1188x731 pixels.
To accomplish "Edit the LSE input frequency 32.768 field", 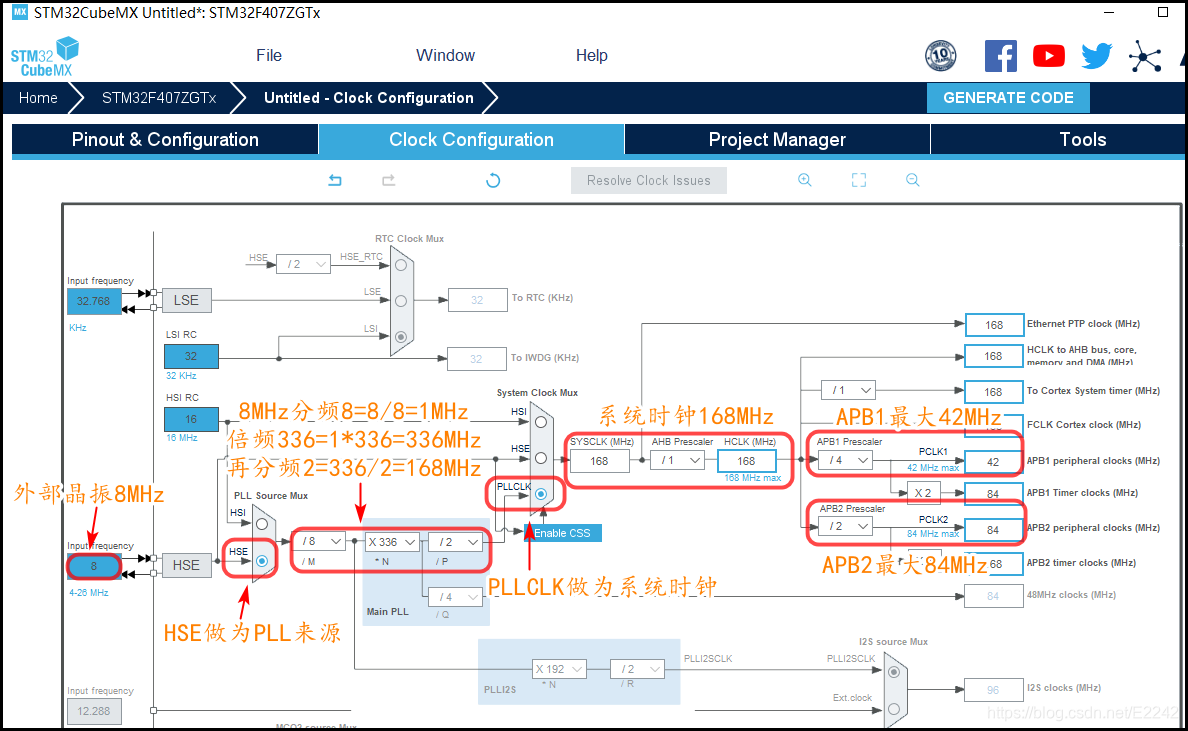I will [94, 301].
